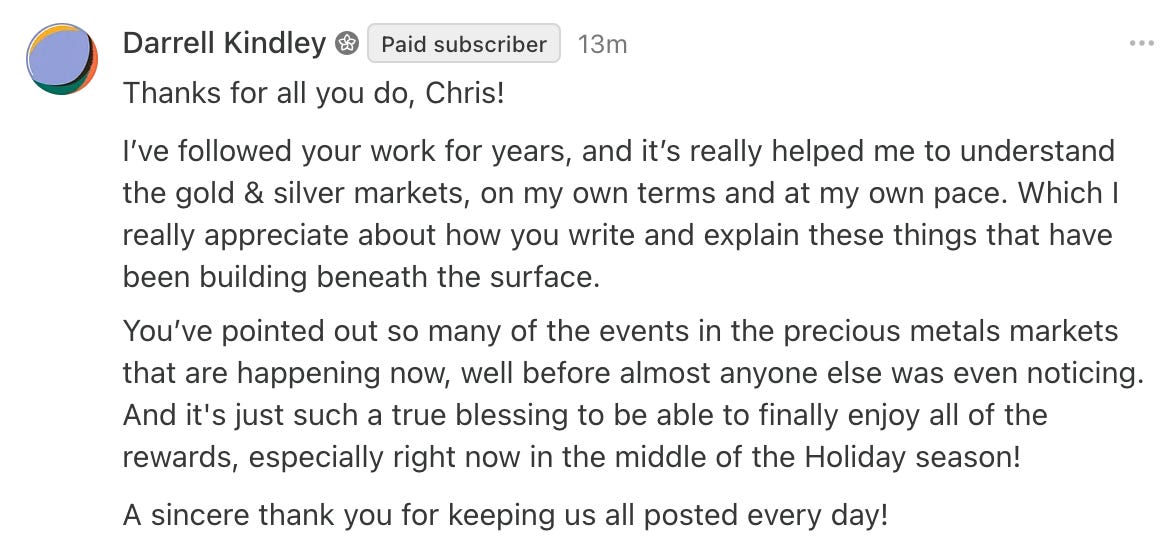This screenshot has height=556, width=1174.
Task: Click the line "Thanks for all you do, Chris!"
Action: point(314,94)
